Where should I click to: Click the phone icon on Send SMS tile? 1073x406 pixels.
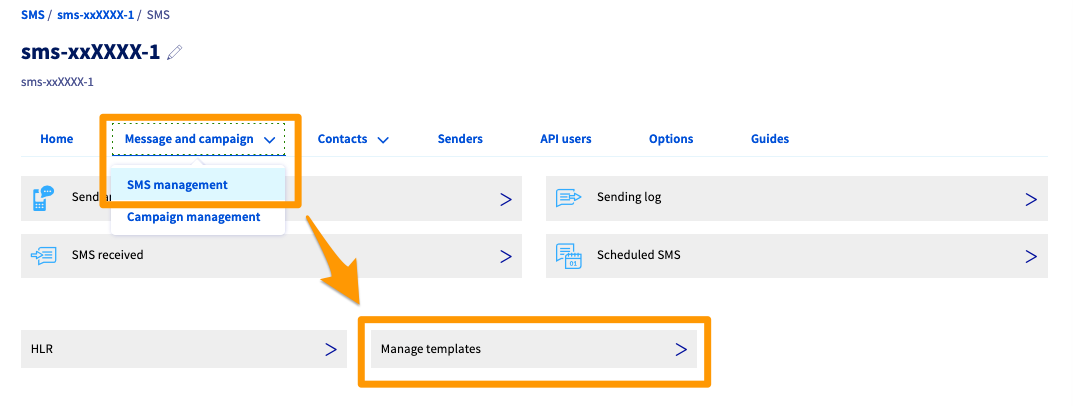[x=43, y=198]
